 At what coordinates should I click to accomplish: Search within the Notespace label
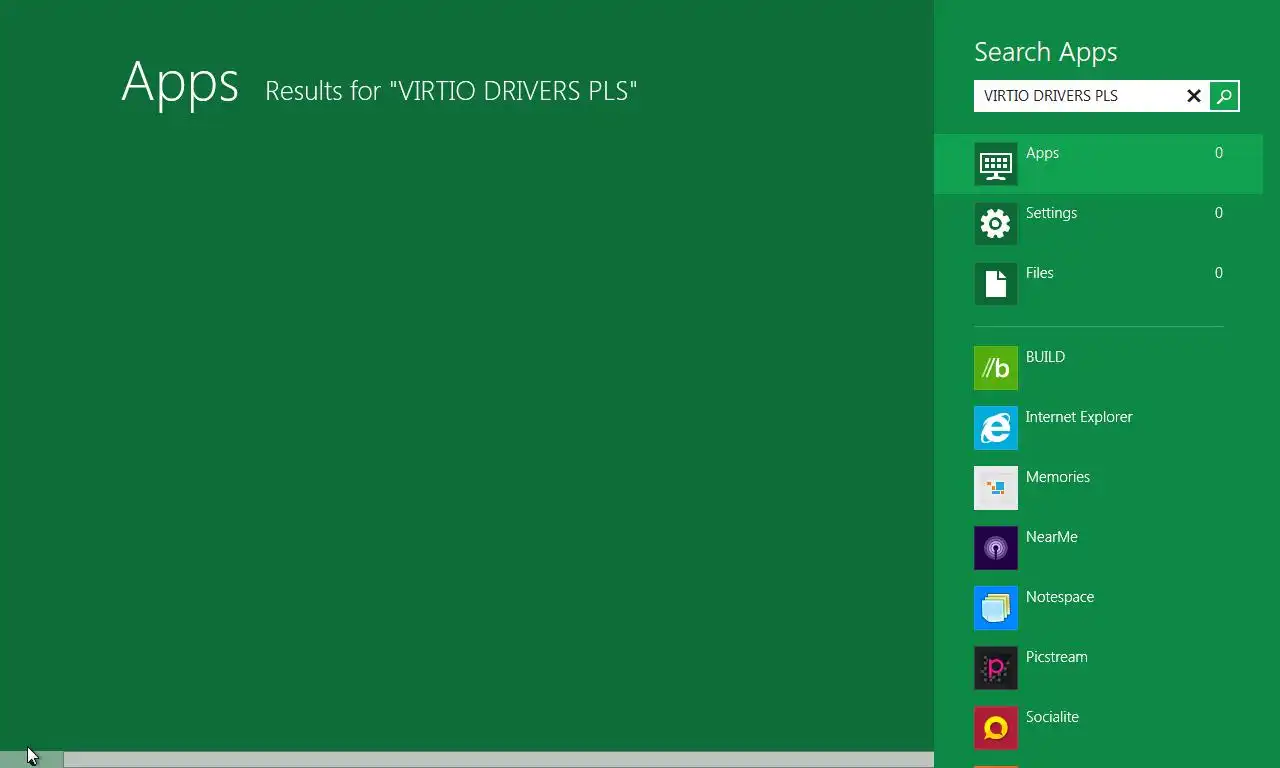pos(1059,597)
